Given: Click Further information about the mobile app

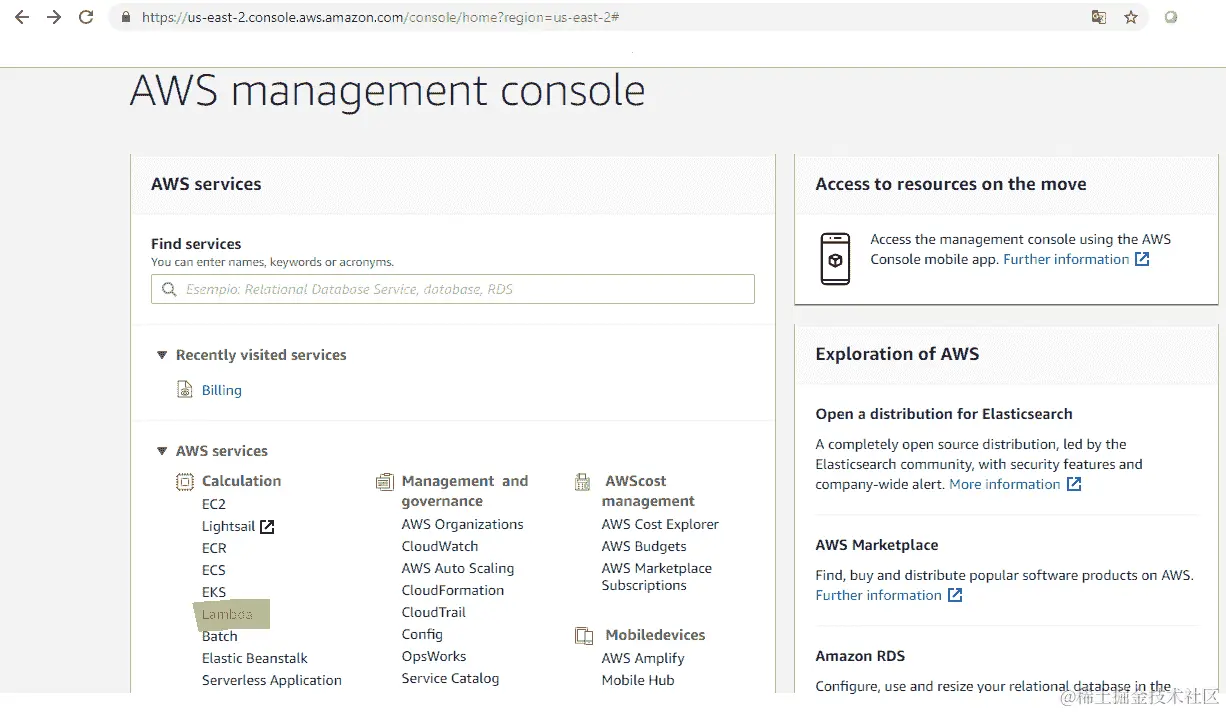Looking at the screenshot, I should [1066, 259].
